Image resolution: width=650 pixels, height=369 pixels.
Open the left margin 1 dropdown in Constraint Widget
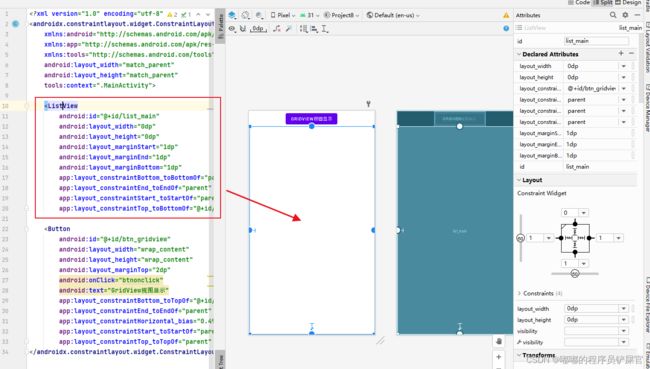point(549,238)
